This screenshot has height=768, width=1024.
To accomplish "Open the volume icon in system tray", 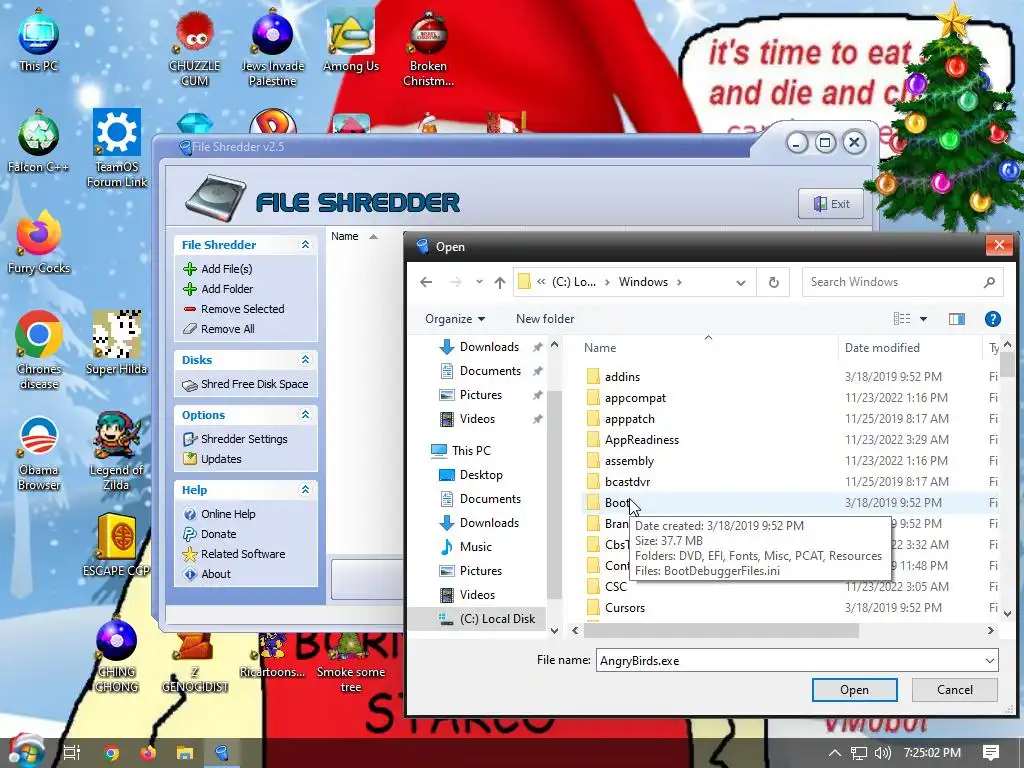I will (882, 753).
